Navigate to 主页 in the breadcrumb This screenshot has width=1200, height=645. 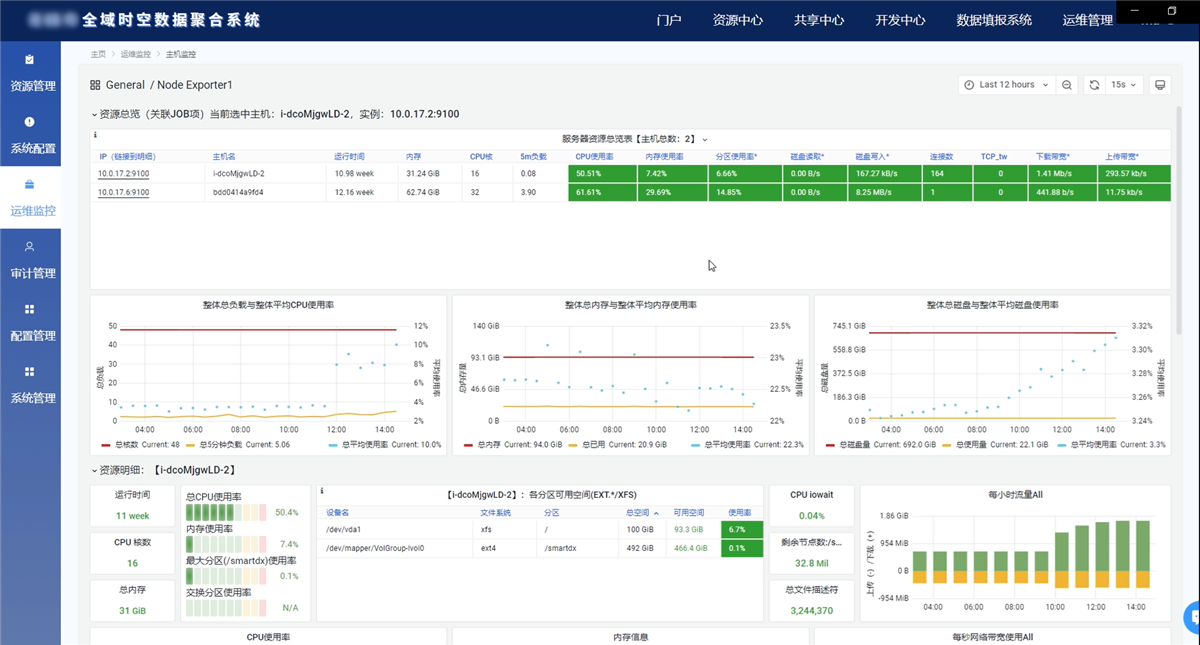(96, 55)
